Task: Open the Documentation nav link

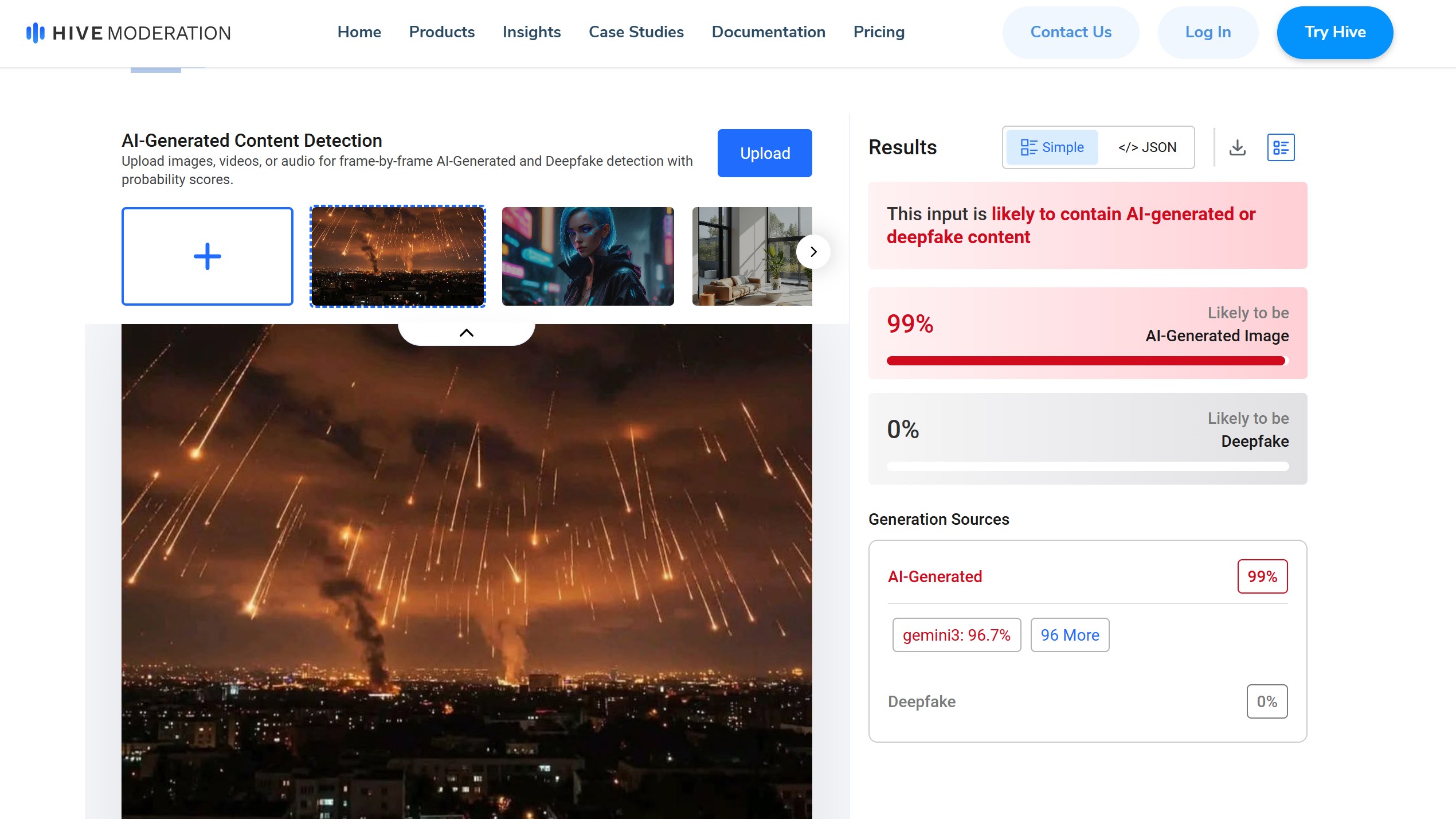Action: point(768,32)
